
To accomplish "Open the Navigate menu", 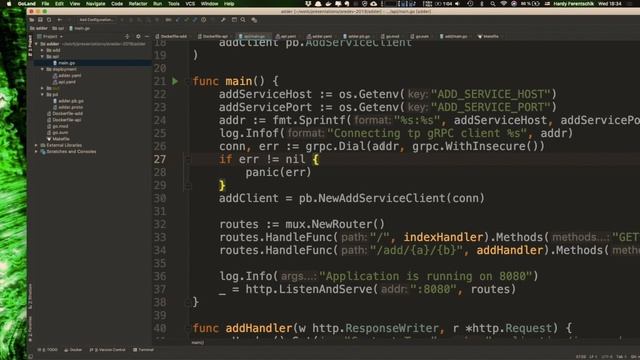I will tap(96, 4).
